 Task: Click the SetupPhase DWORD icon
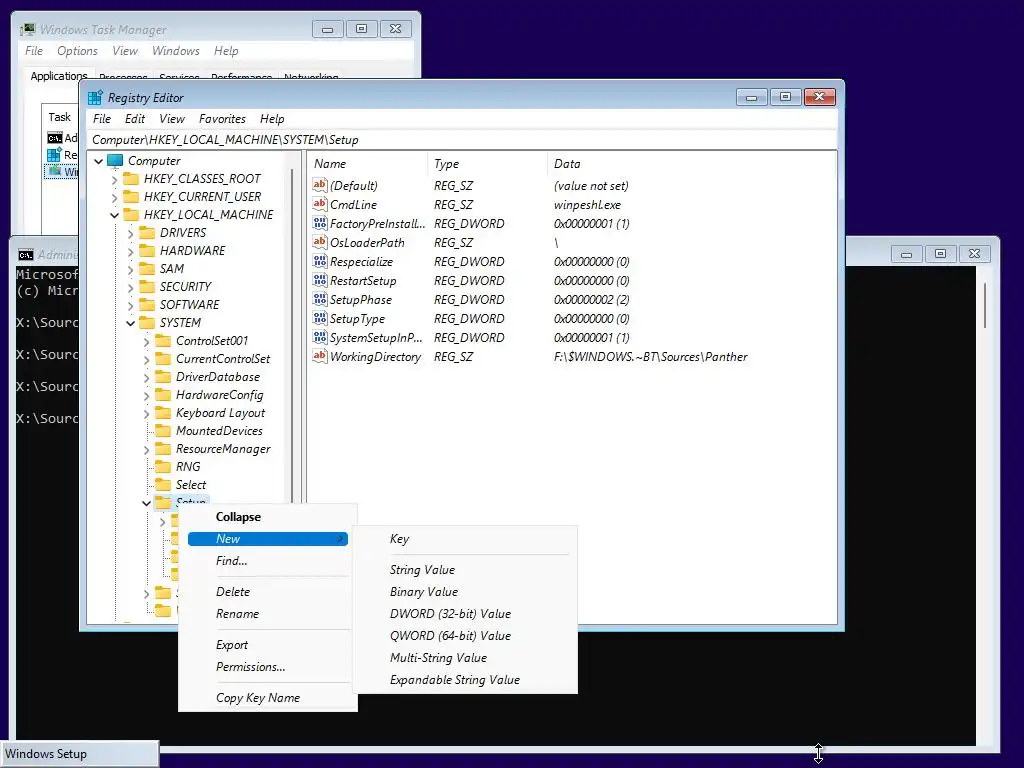319,299
